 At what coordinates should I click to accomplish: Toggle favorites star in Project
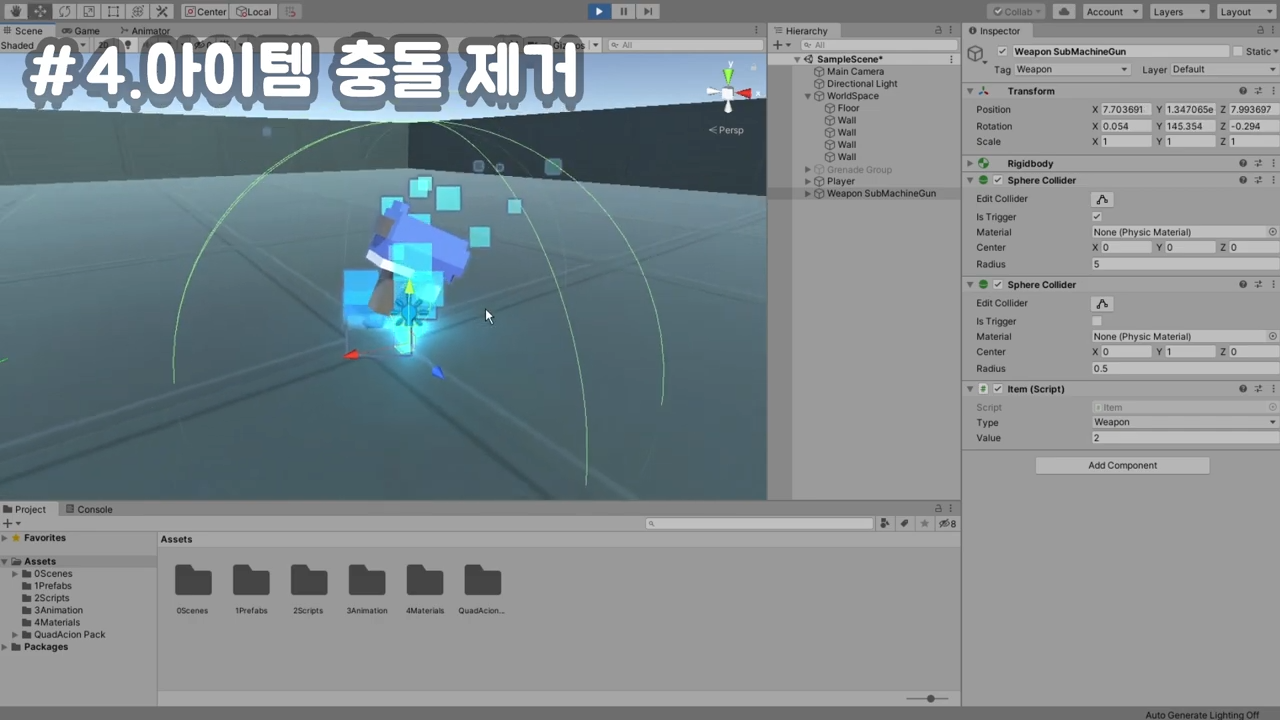[925, 523]
